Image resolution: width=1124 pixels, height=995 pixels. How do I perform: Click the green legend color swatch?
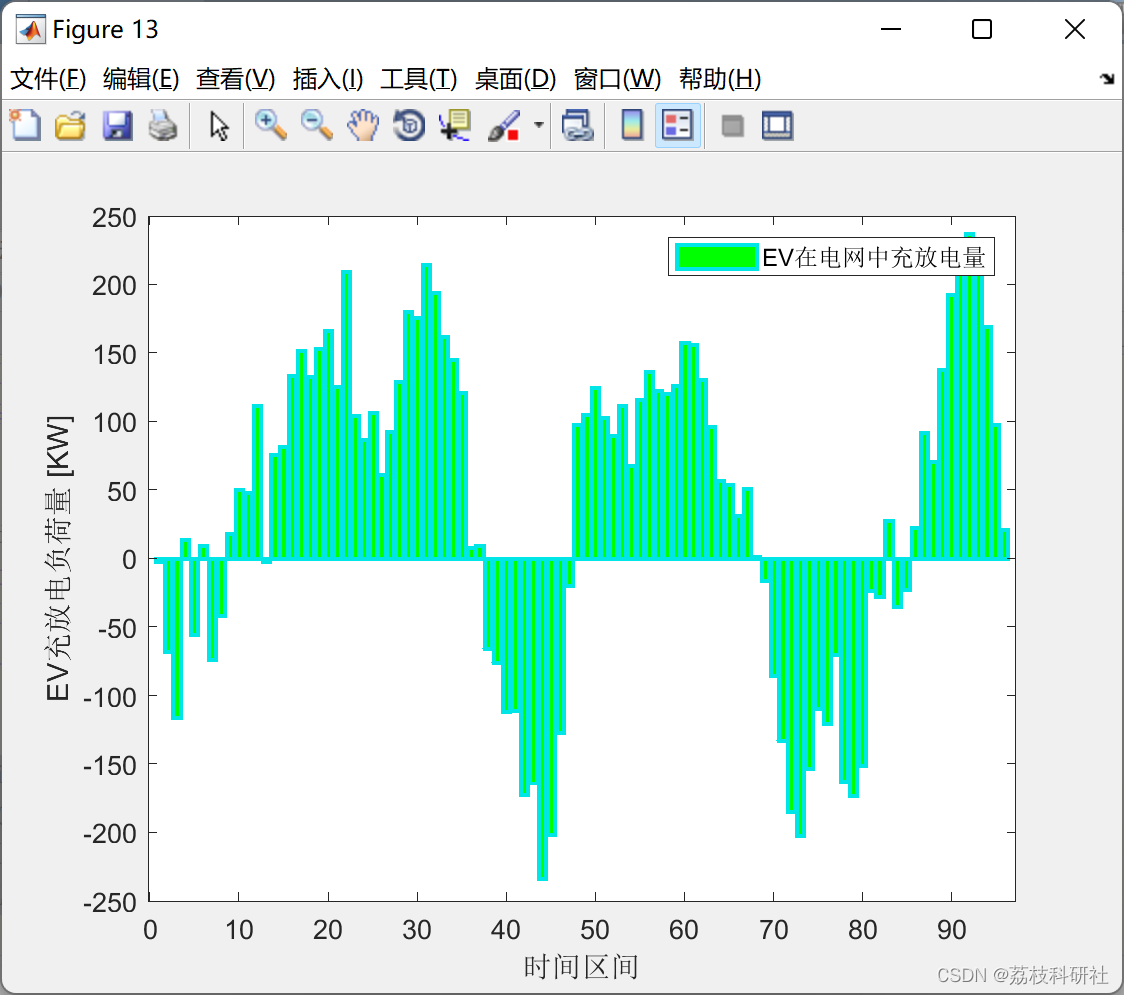click(717, 257)
